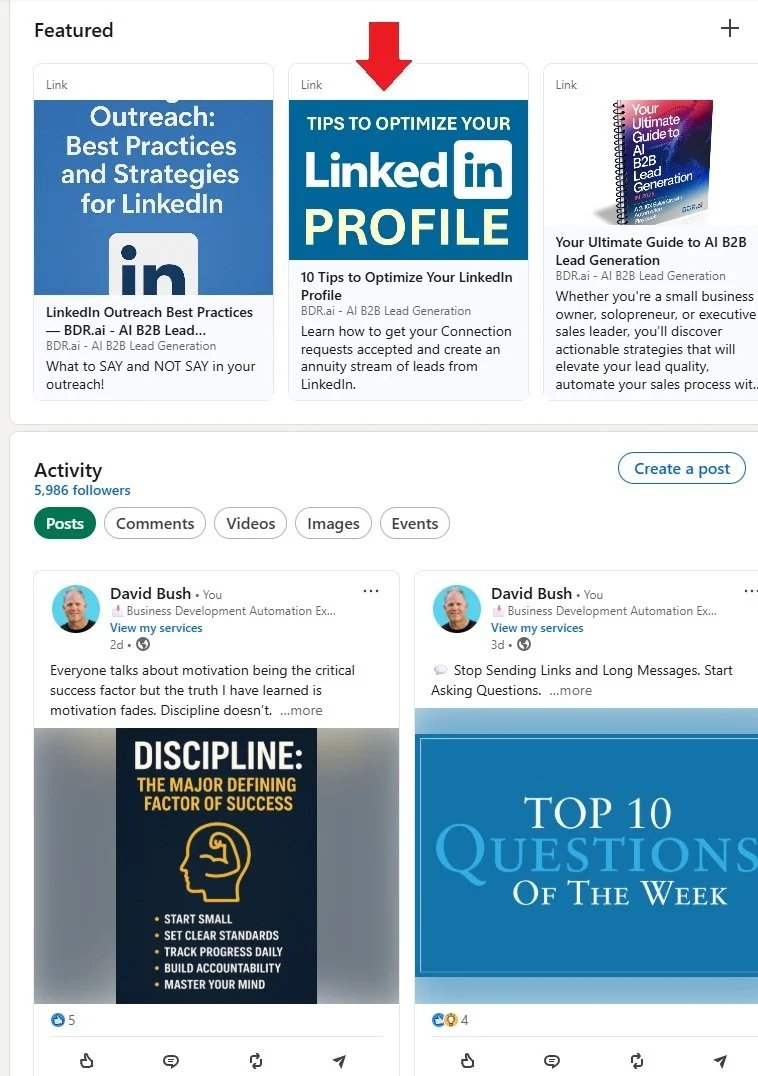Like the Discipline post
The width and height of the screenshot is (758, 1076).
pos(86,1060)
